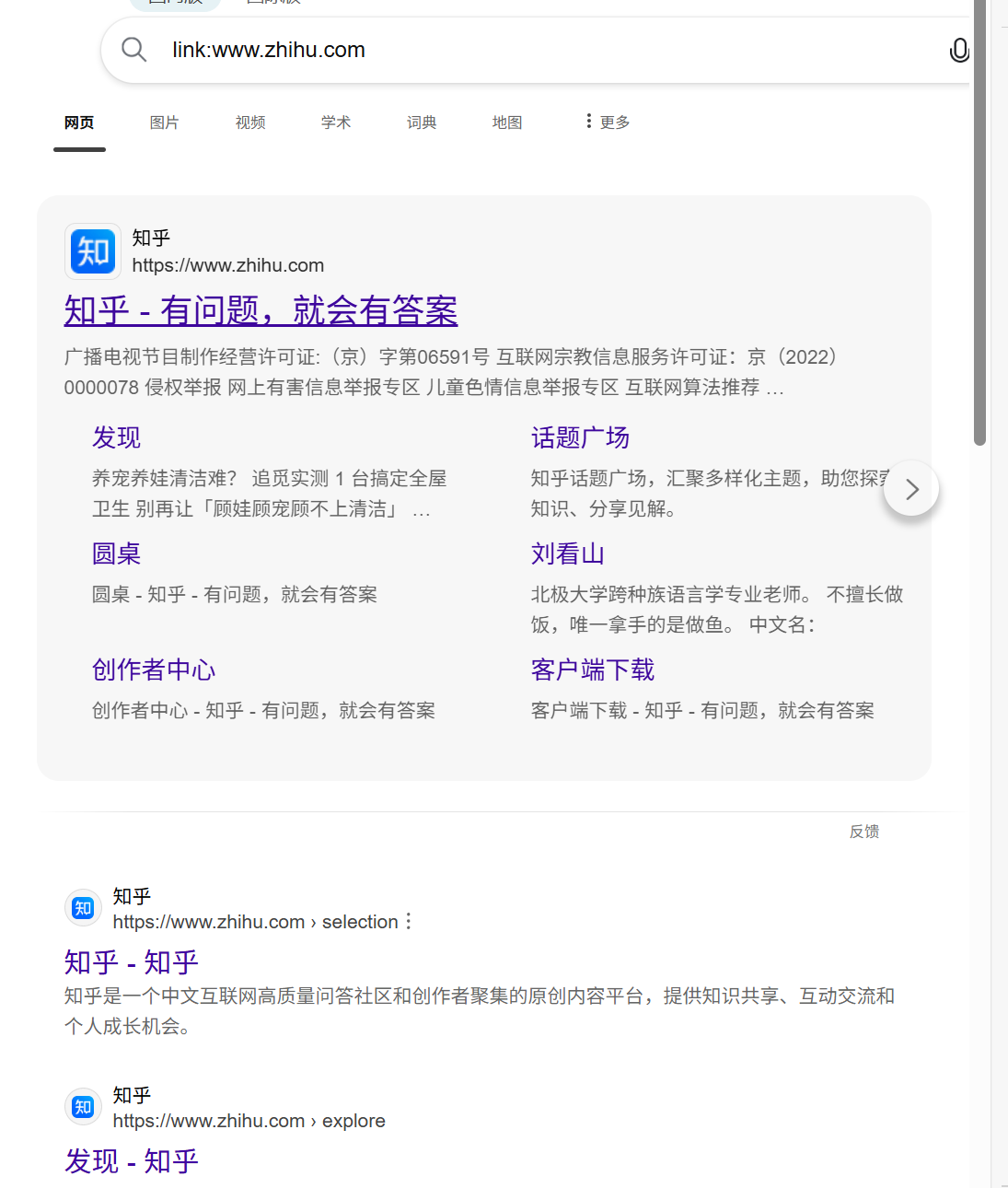1008x1188 pixels.
Task: Switch to the 地图 tab
Action: click(507, 122)
